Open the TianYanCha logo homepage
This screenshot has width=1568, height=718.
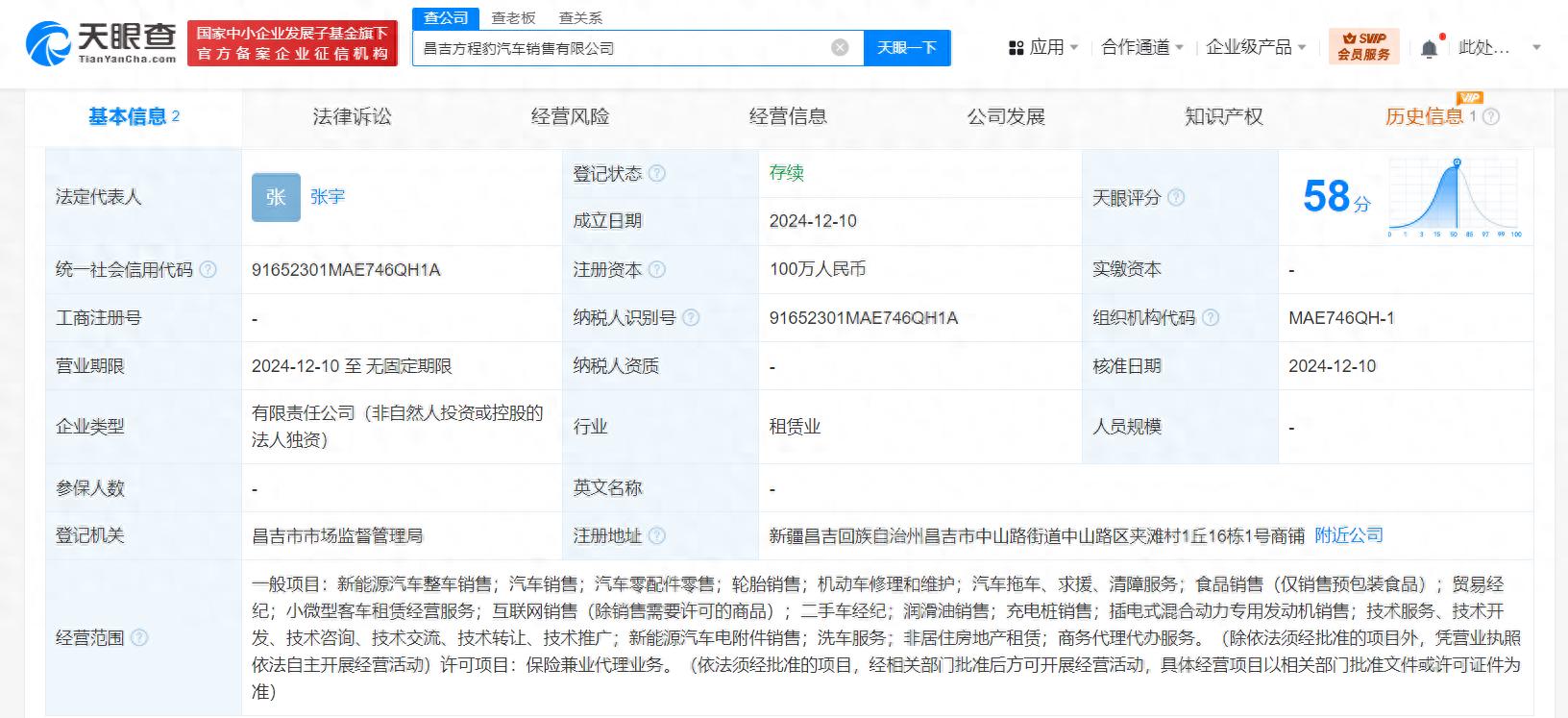pyautogui.click(x=101, y=44)
